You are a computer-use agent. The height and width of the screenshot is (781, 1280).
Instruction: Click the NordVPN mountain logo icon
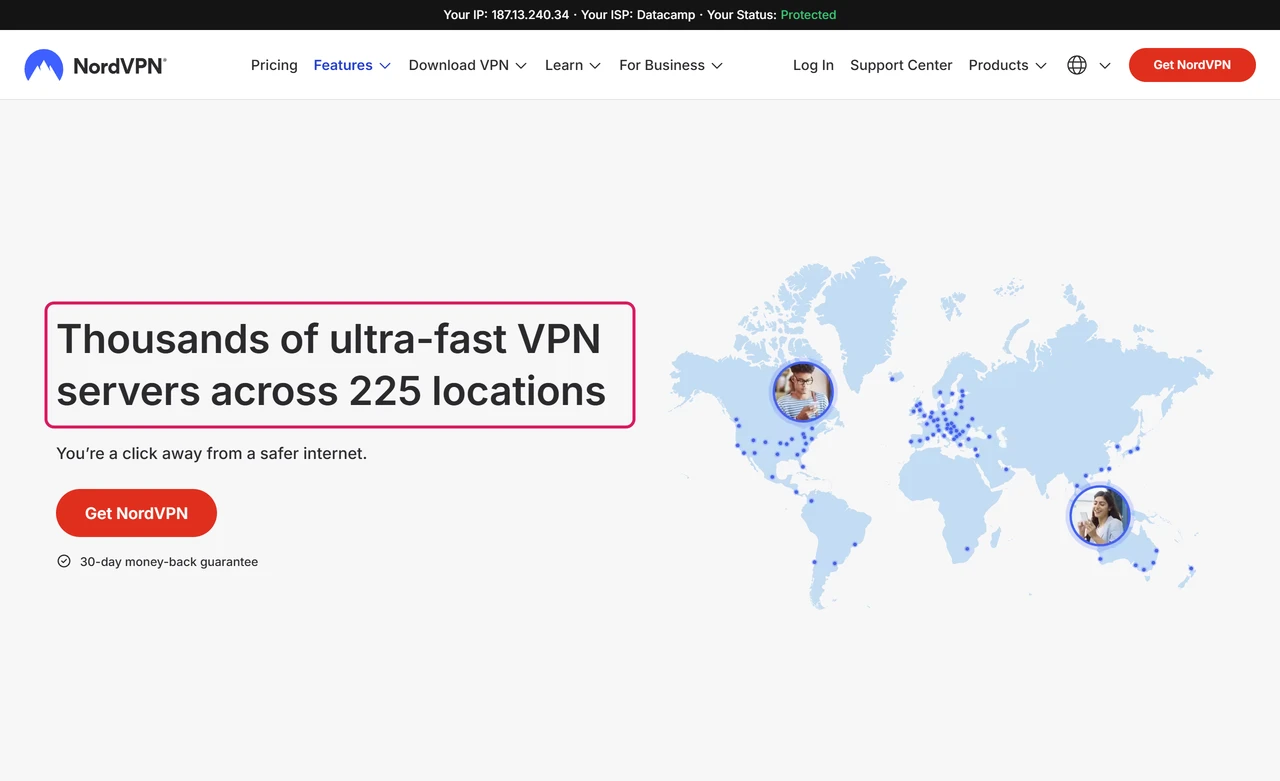coord(44,65)
